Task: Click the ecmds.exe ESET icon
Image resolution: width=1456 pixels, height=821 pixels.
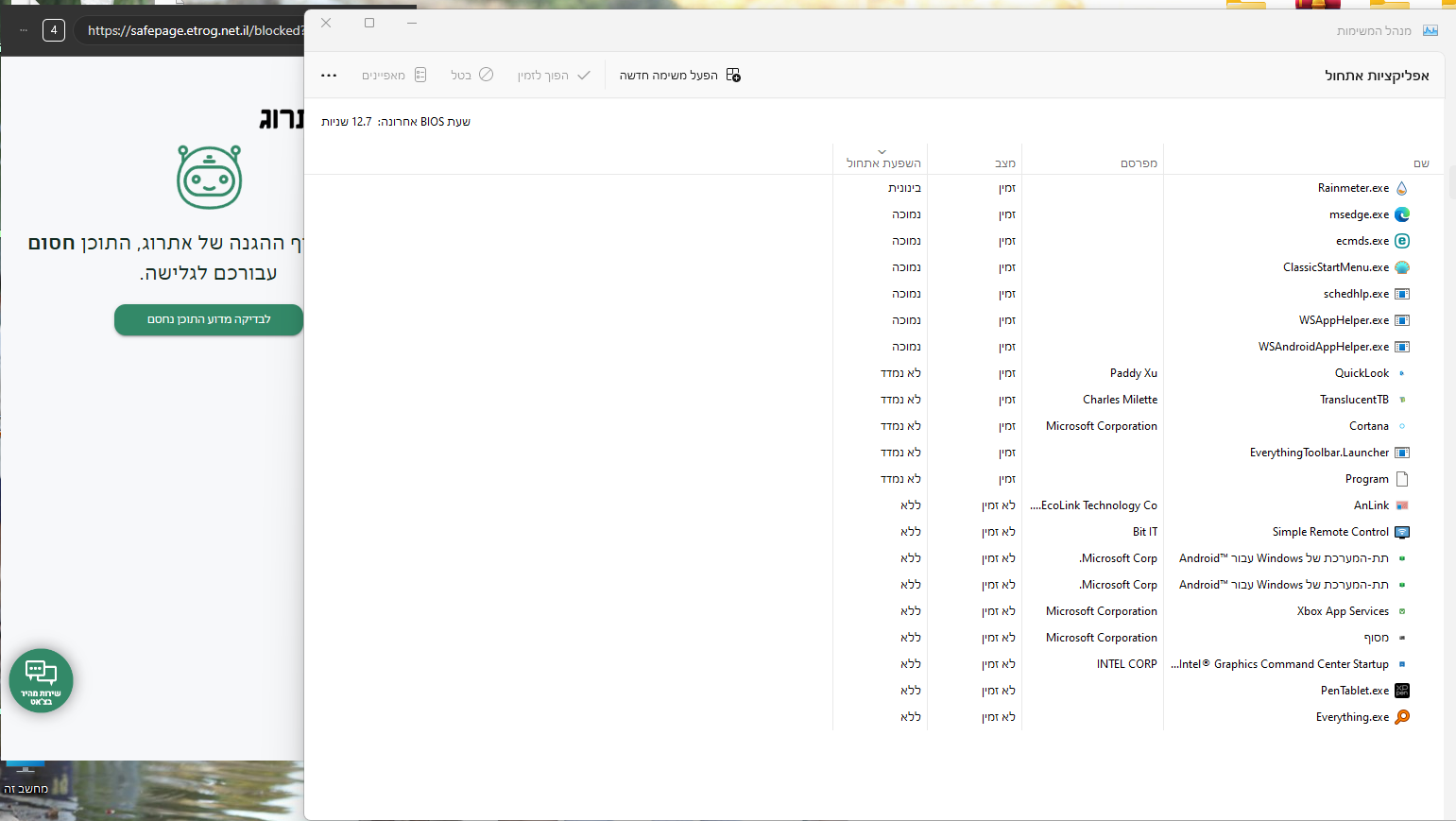Action: coord(1402,241)
